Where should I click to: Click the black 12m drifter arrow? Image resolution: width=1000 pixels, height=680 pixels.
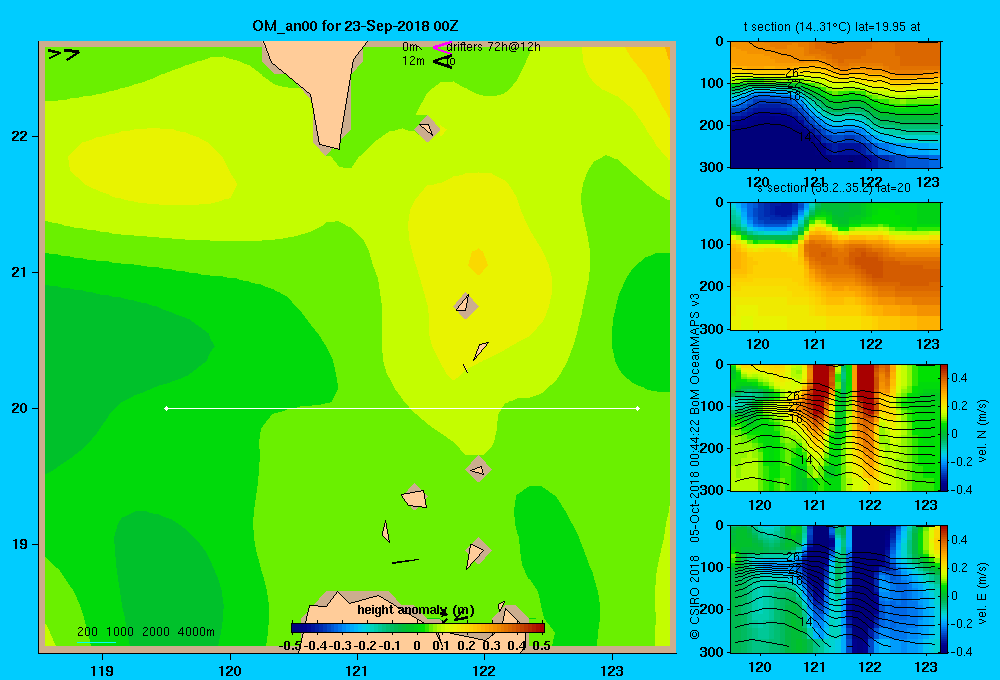(x=441, y=61)
